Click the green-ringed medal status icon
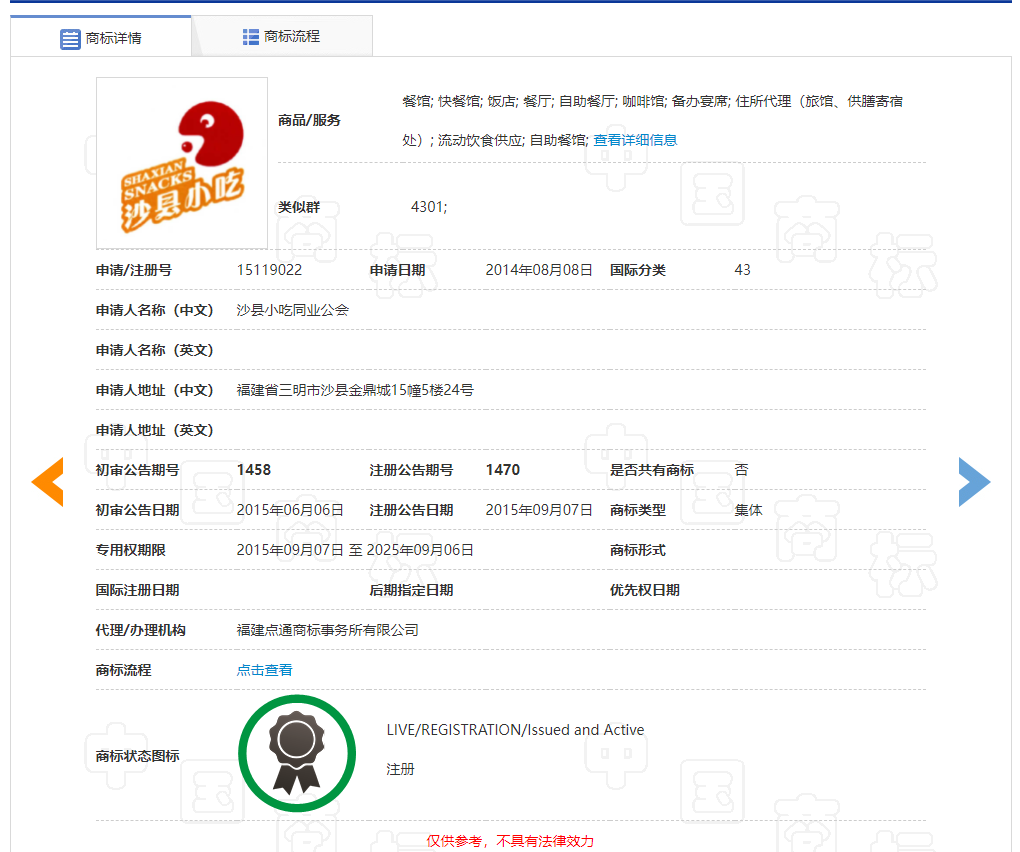1020x852 pixels. click(x=297, y=753)
